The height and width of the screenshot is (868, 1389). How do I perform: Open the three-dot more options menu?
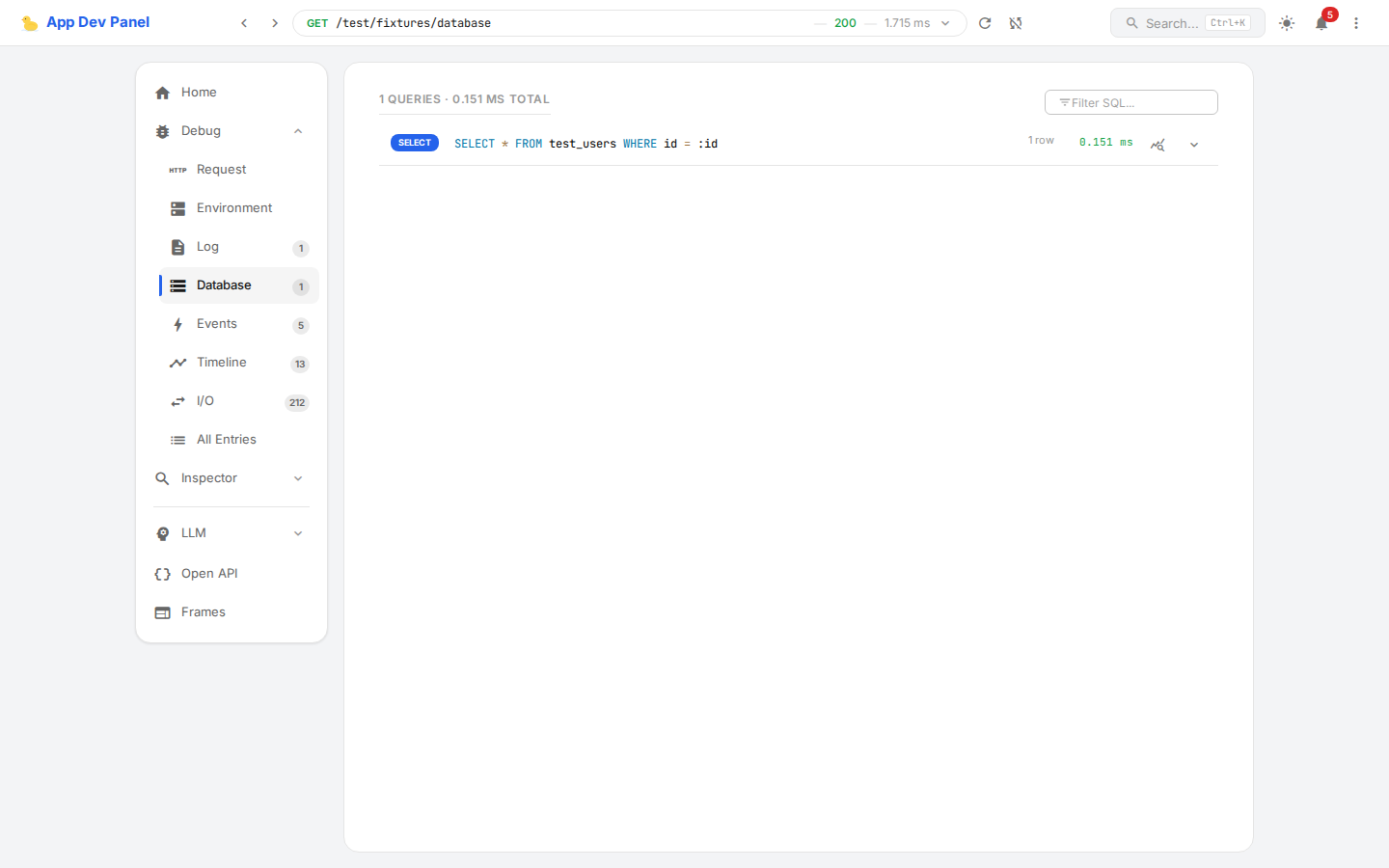pyautogui.click(x=1356, y=23)
